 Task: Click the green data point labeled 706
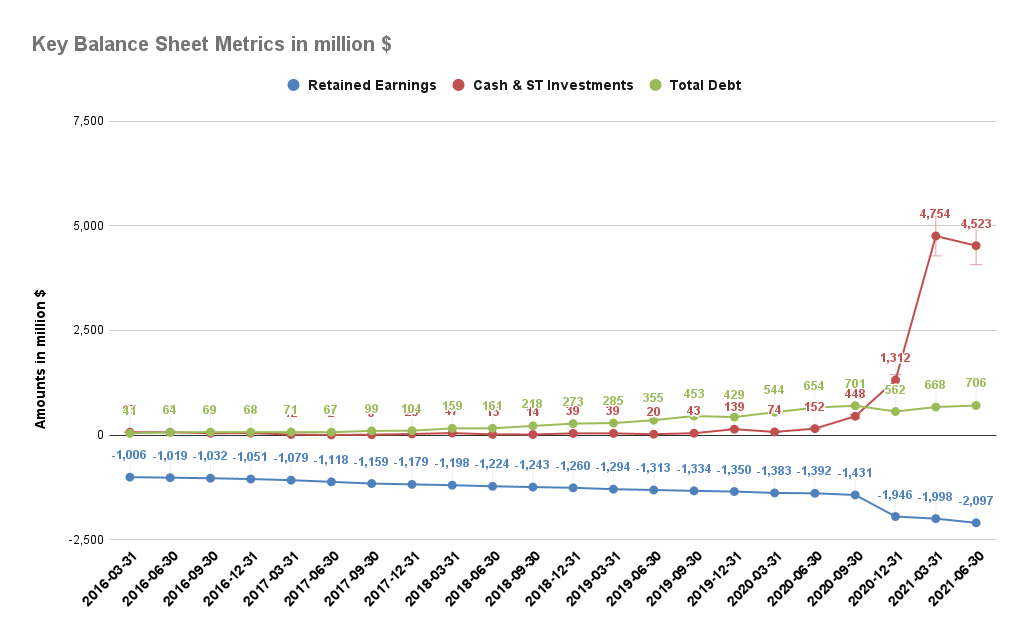(x=975, y=404)
